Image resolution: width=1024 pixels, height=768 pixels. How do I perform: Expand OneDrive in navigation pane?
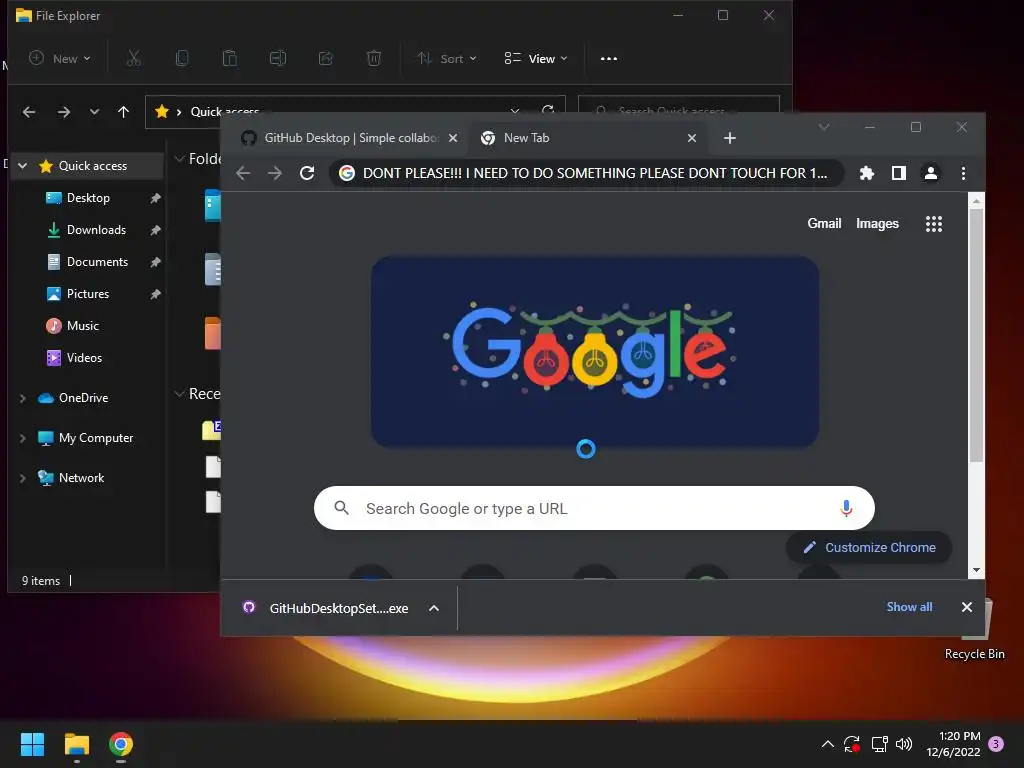23,398
